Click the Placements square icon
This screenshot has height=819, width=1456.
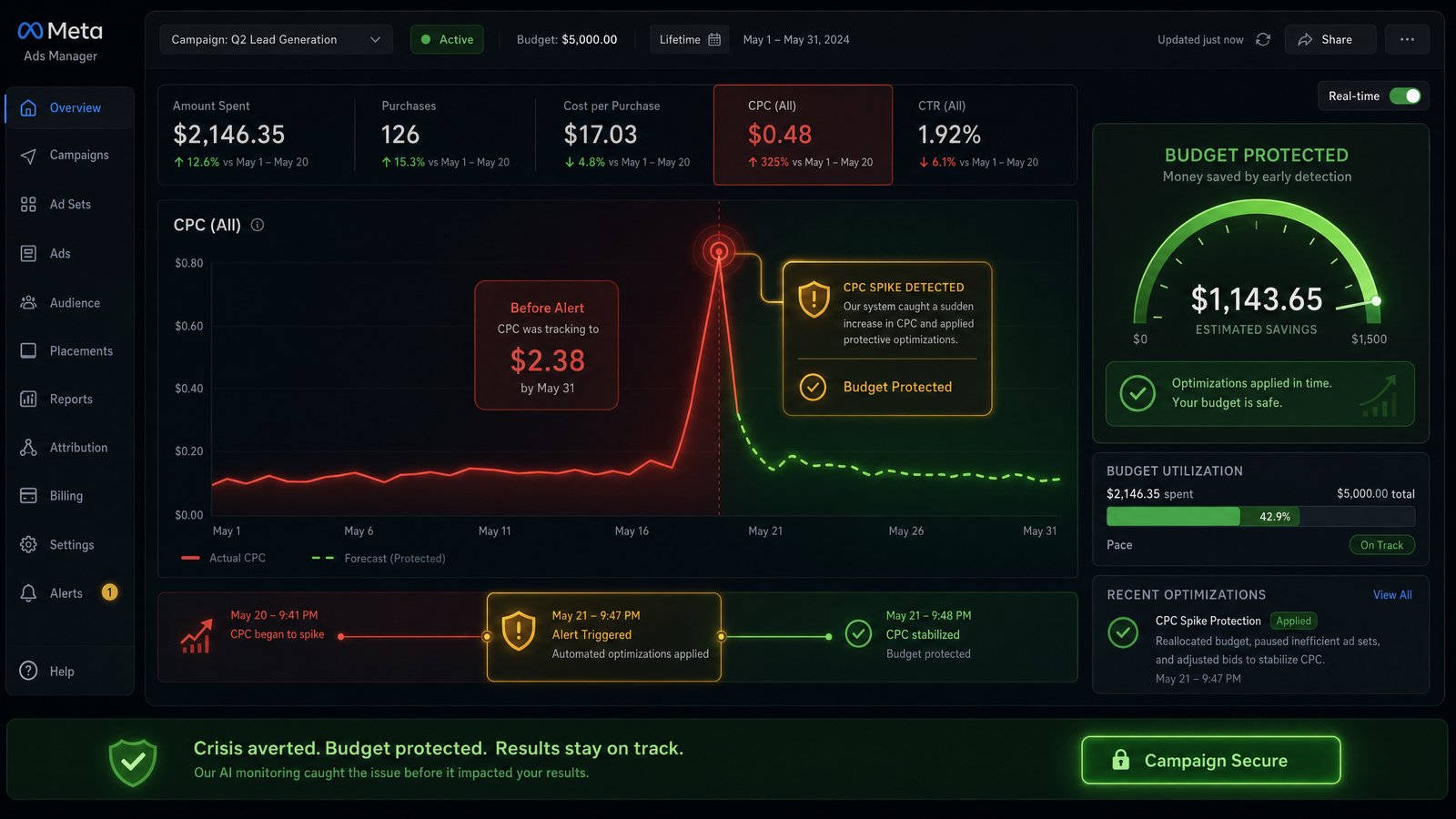[x=28, y=350]
